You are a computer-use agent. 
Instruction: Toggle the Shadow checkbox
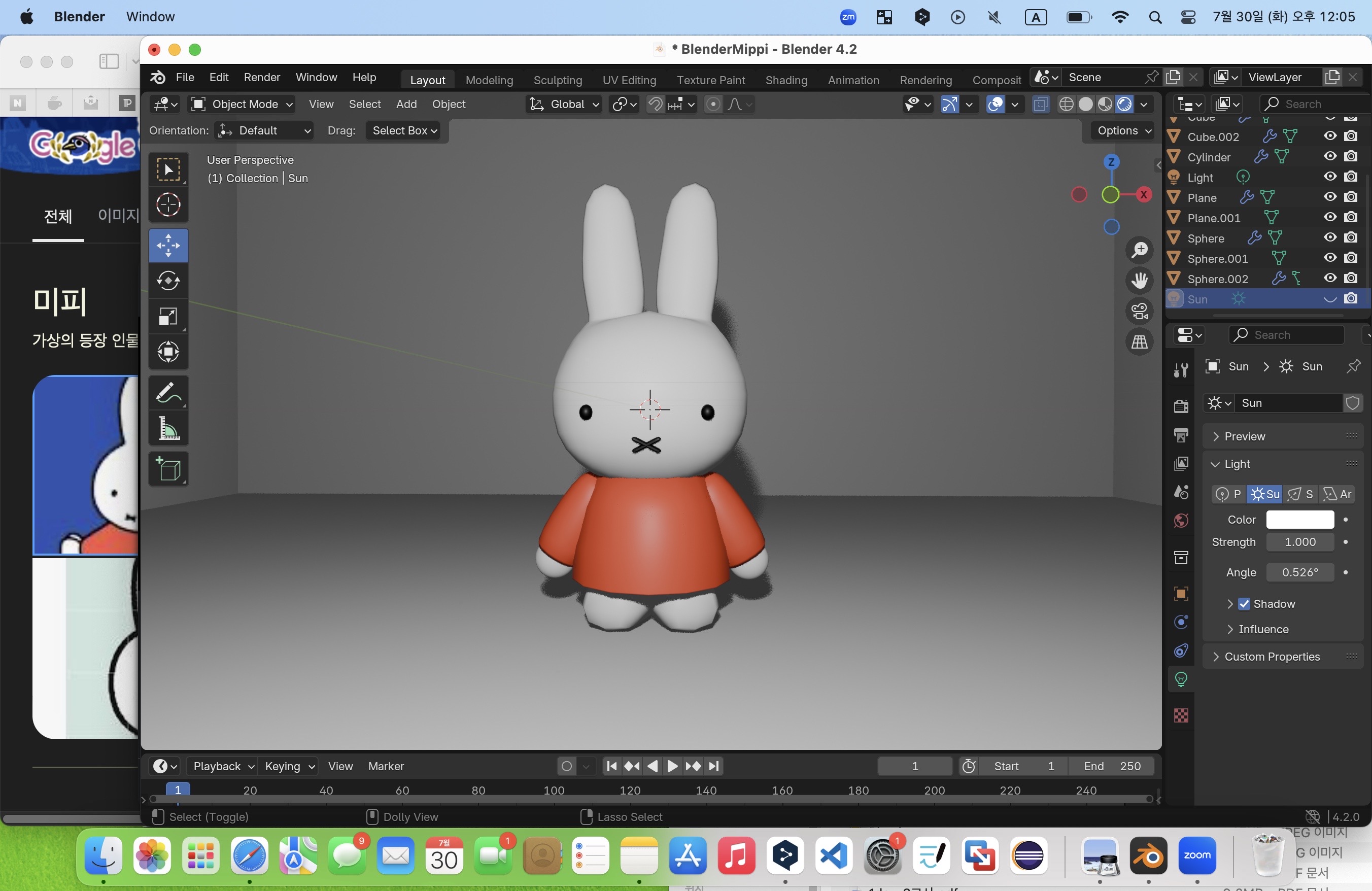click(x=1244, y=603)
